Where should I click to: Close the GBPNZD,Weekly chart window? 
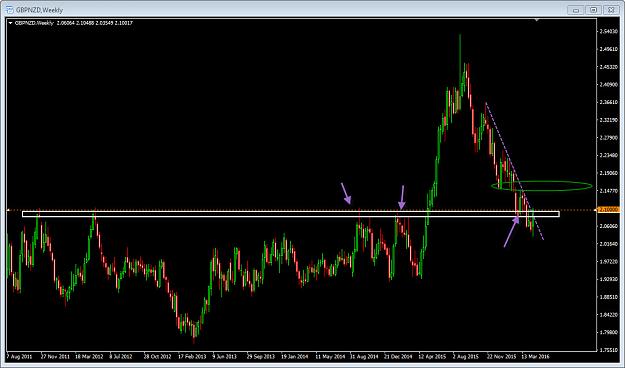pyautogui.click(x=611, y=10)
